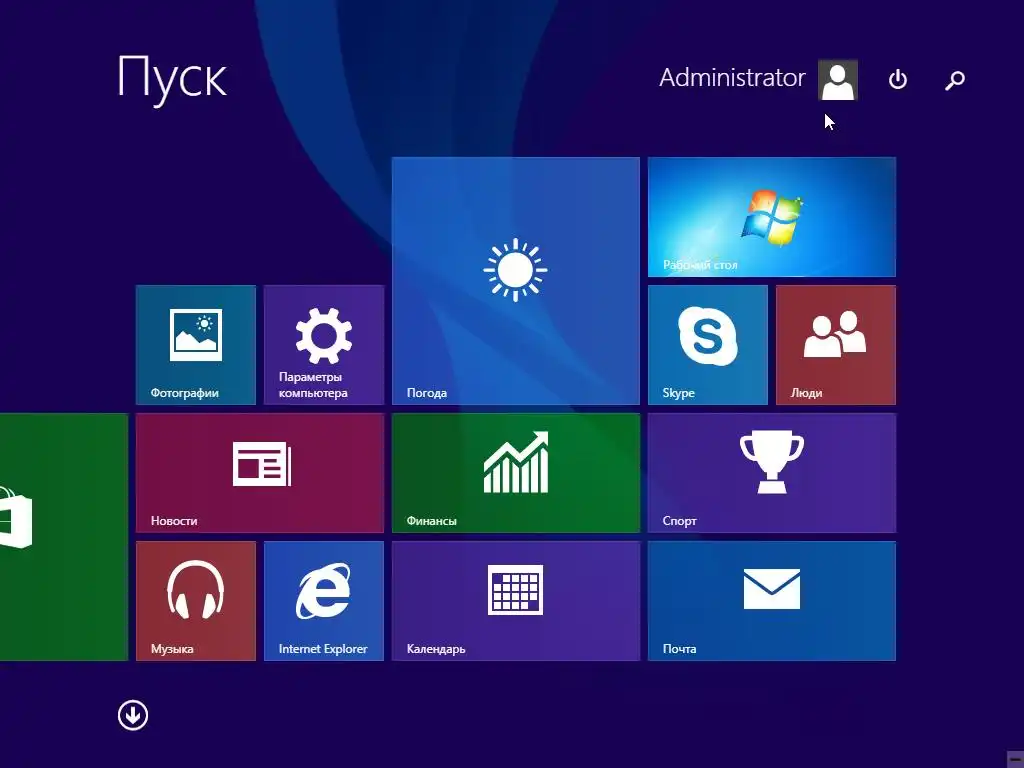1024x768 pixels.
Task: Open Параметры компьютера settings tile
Action: (x=324, y=345)
